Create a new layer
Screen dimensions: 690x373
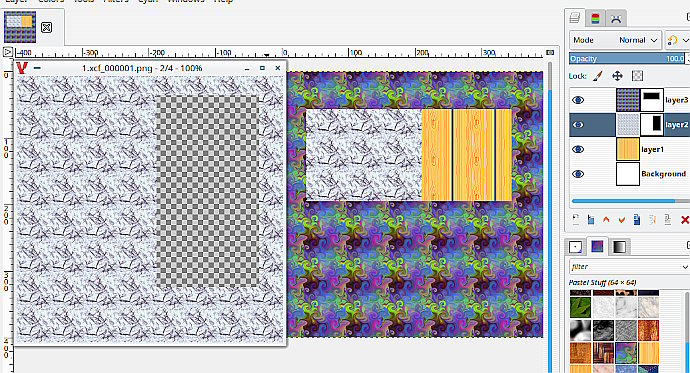576,219
